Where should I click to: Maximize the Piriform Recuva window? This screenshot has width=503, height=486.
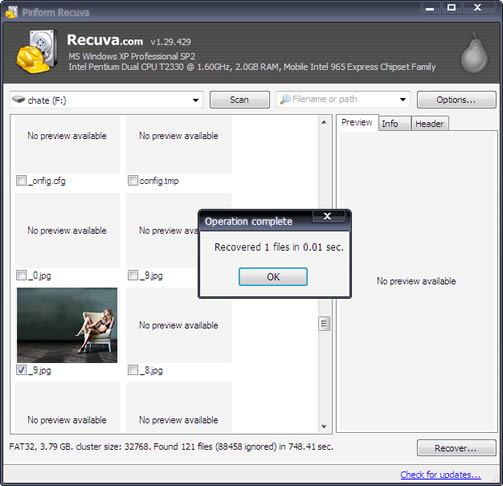[x=451, y=8]
